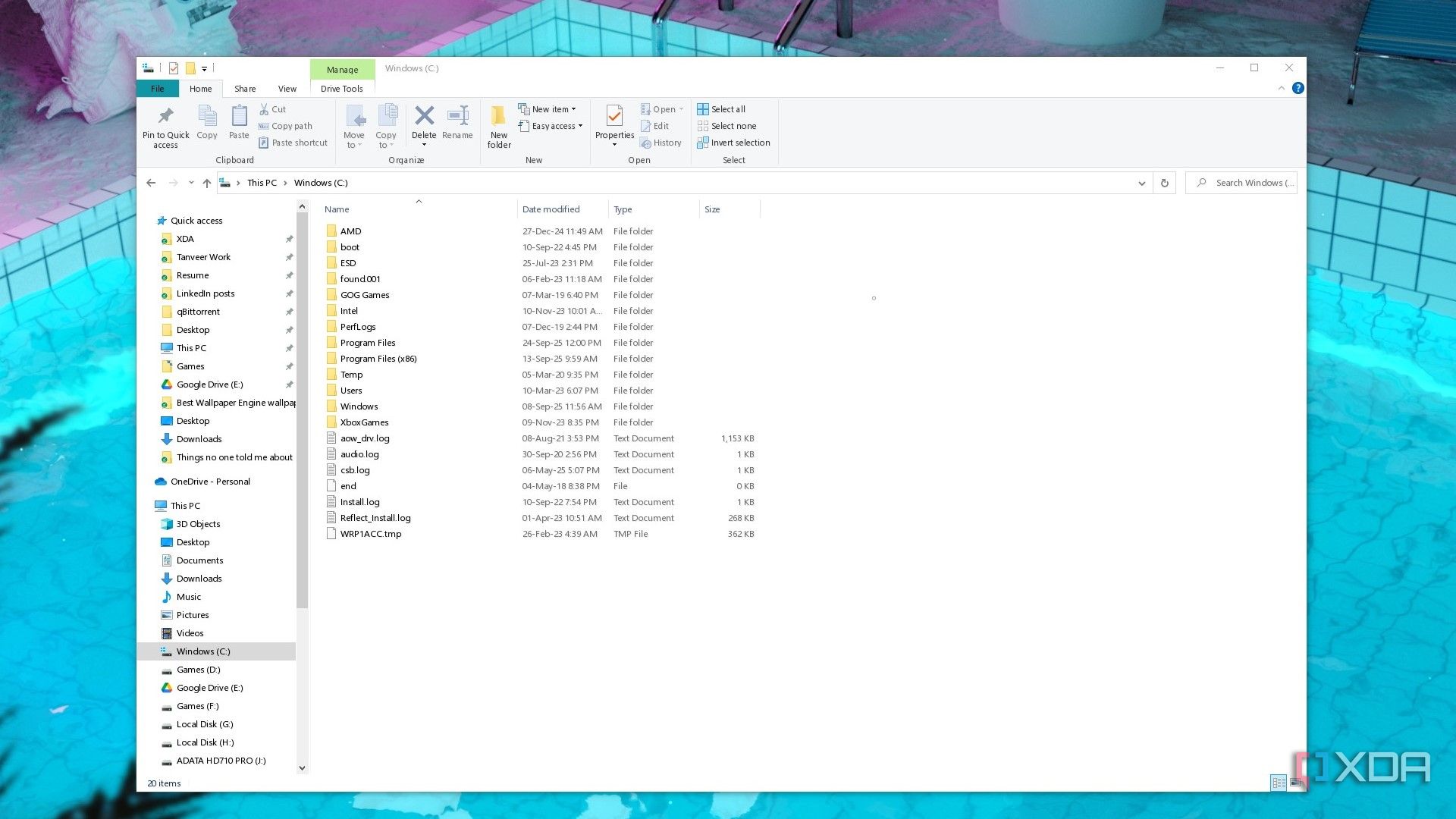Screen dimensions: 1456x819
Task: Open the File menu tab
Action: tap(158, 89)
